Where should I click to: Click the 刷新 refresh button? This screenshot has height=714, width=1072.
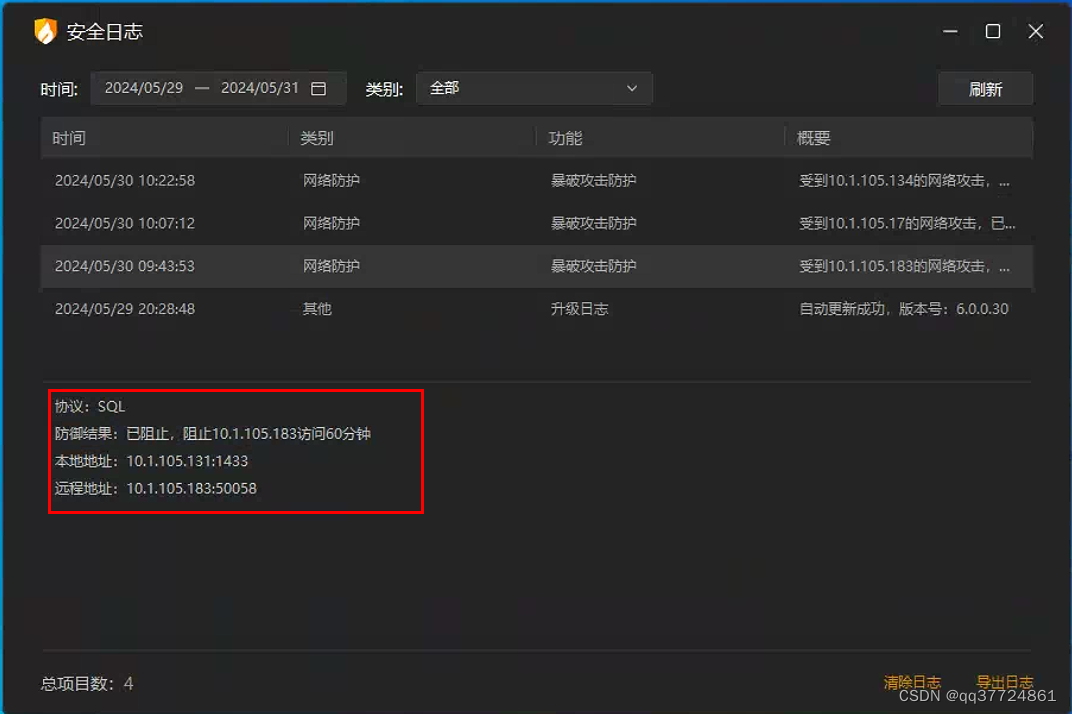tap(985, 88)
